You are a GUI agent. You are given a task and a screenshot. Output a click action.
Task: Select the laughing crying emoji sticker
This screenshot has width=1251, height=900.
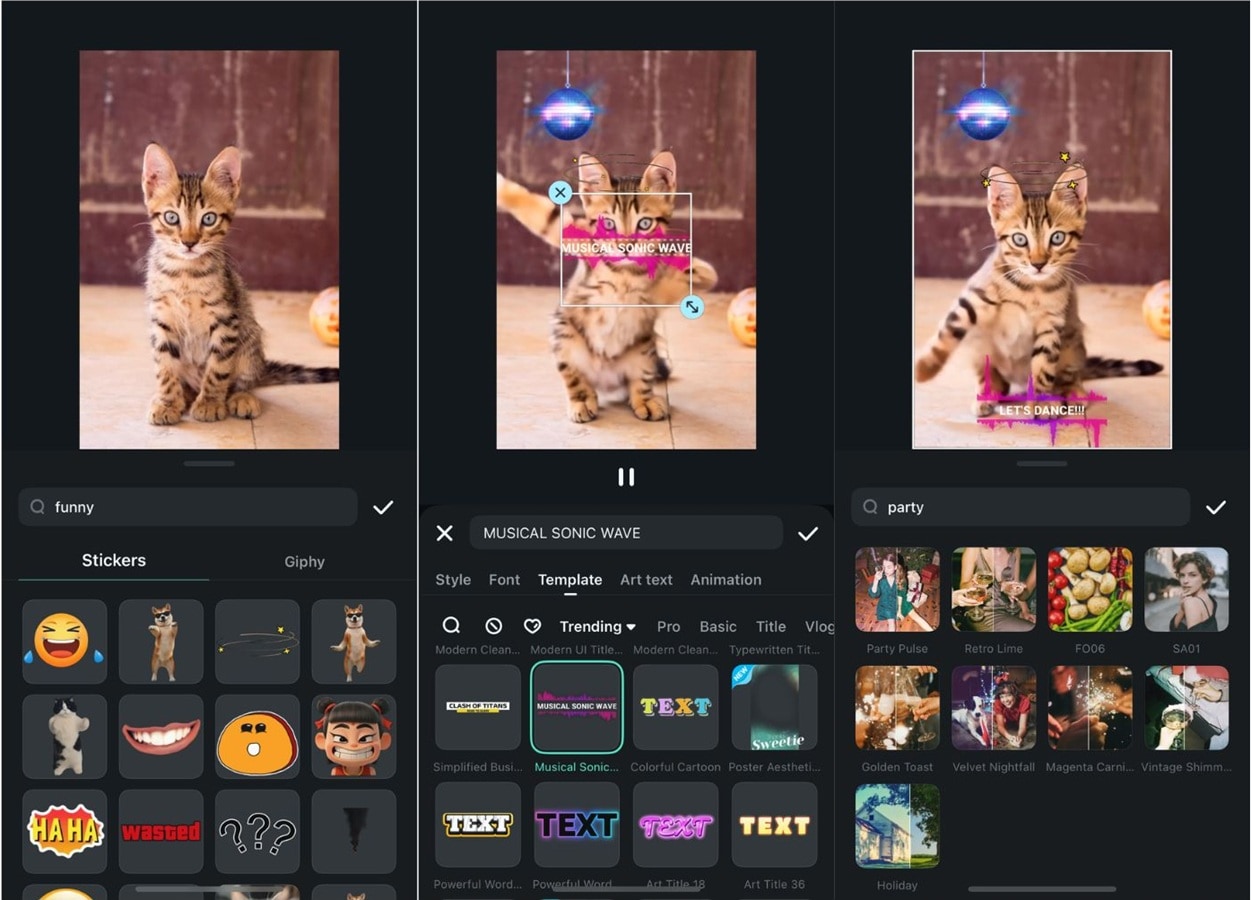click(65, 642)
